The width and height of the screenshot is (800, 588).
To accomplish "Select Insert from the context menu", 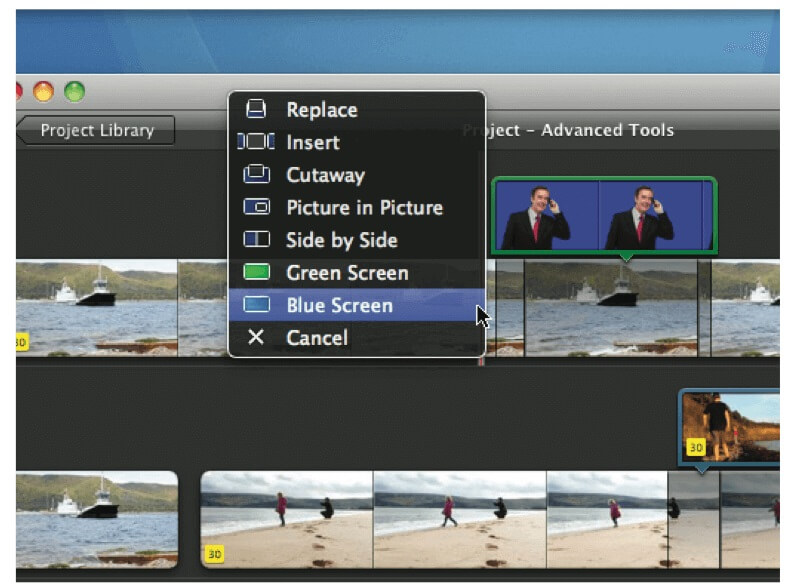I will pyautogui.click(x=313, y=142).
